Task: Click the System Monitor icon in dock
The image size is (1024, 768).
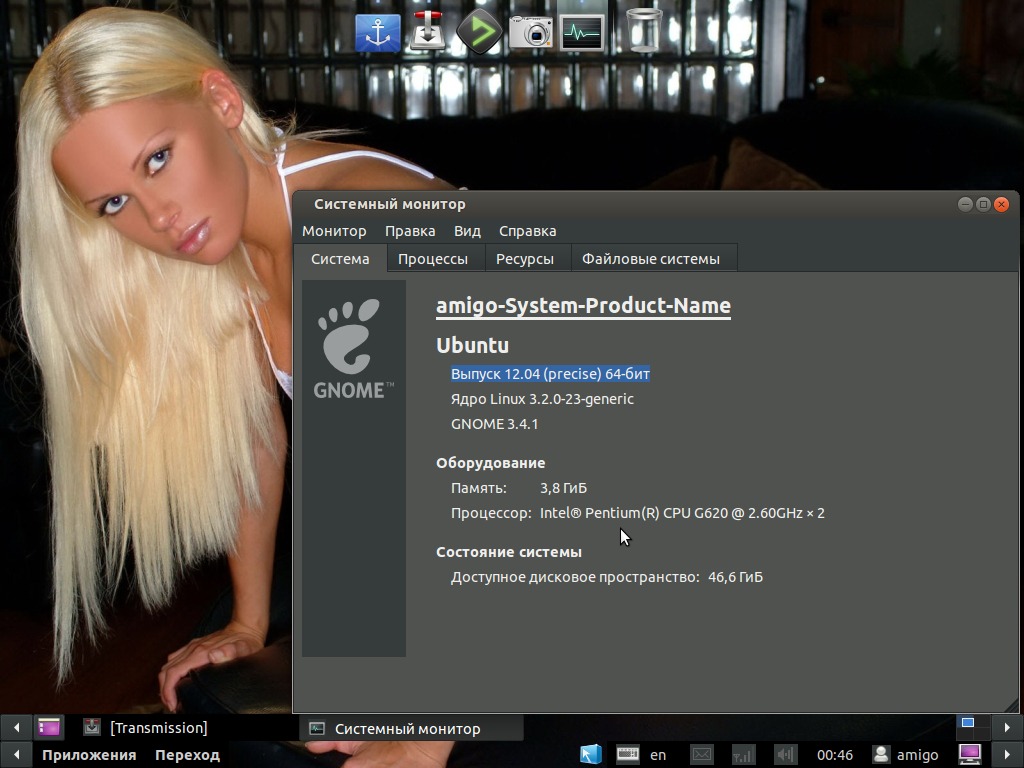Action: pyautogui.click(x=582, y=32)
